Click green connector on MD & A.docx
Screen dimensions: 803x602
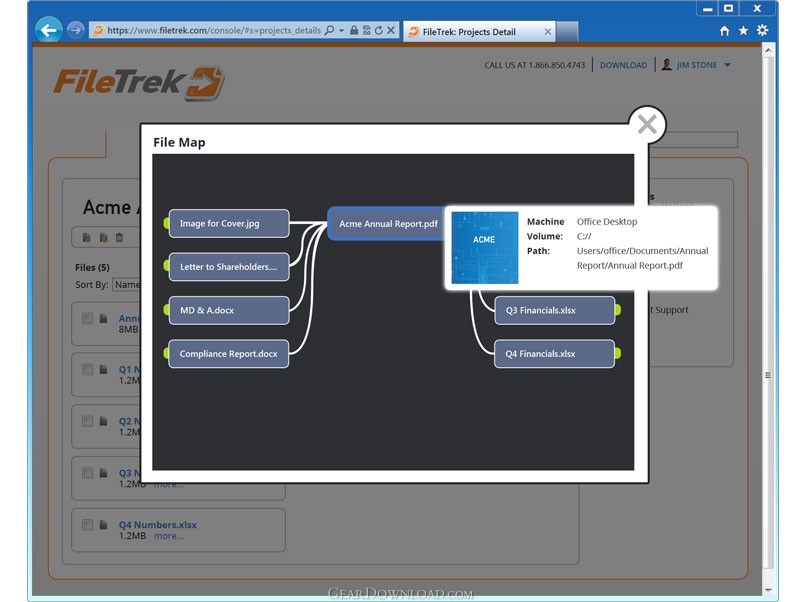(x=166, y=310)
